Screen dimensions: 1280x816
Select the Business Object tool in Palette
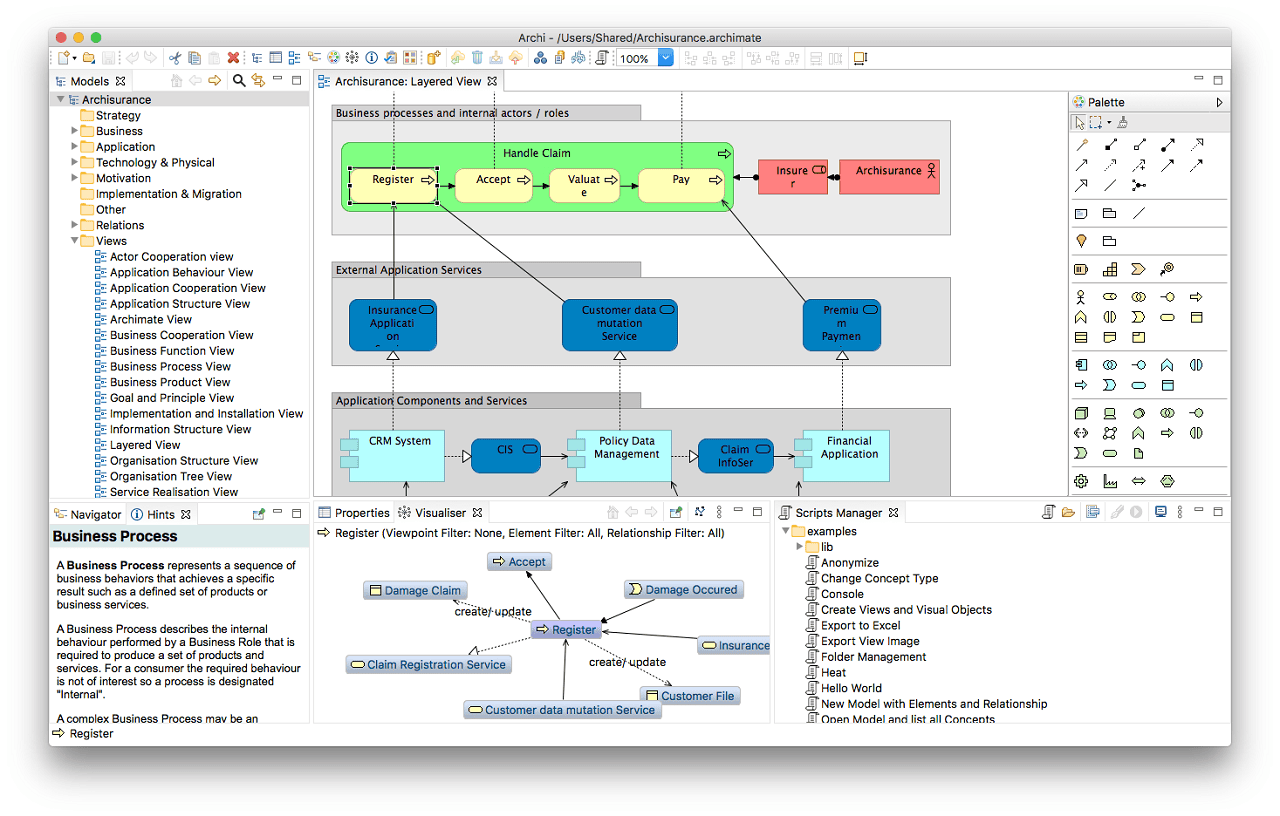pyautogui.click(x=1196, y=317)
